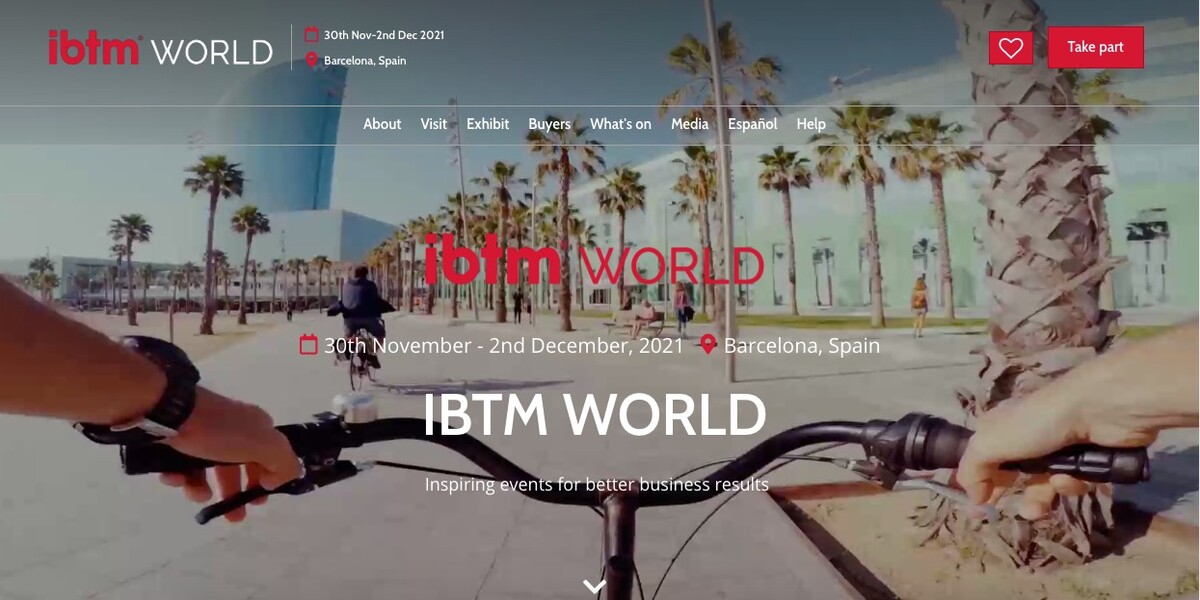Click the "30th November - 2nd December, 2021" hero text

point(504,346)
